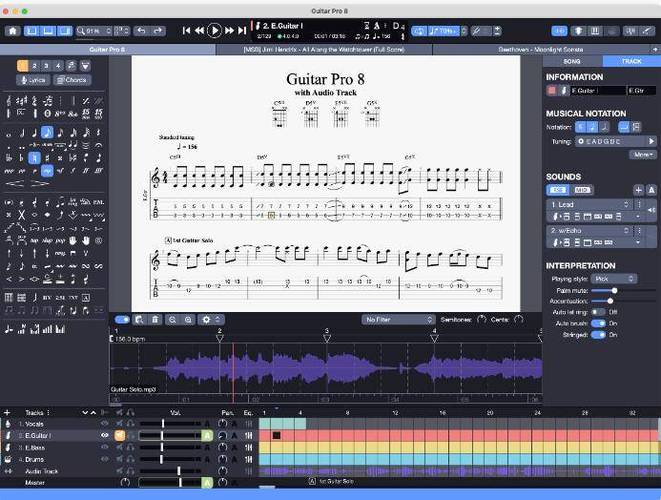Select the highlighted eighth note duration
The height and width of the screenshot is (500, 661).
47,133
